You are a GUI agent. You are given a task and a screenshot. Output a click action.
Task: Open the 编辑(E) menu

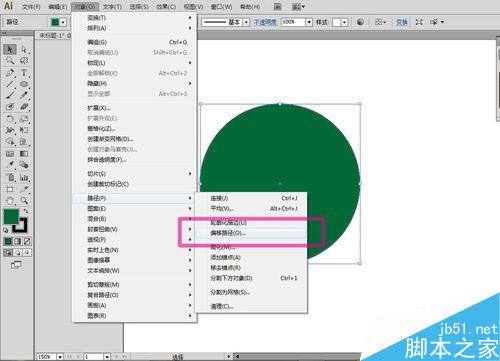click(x=58, y=7)
